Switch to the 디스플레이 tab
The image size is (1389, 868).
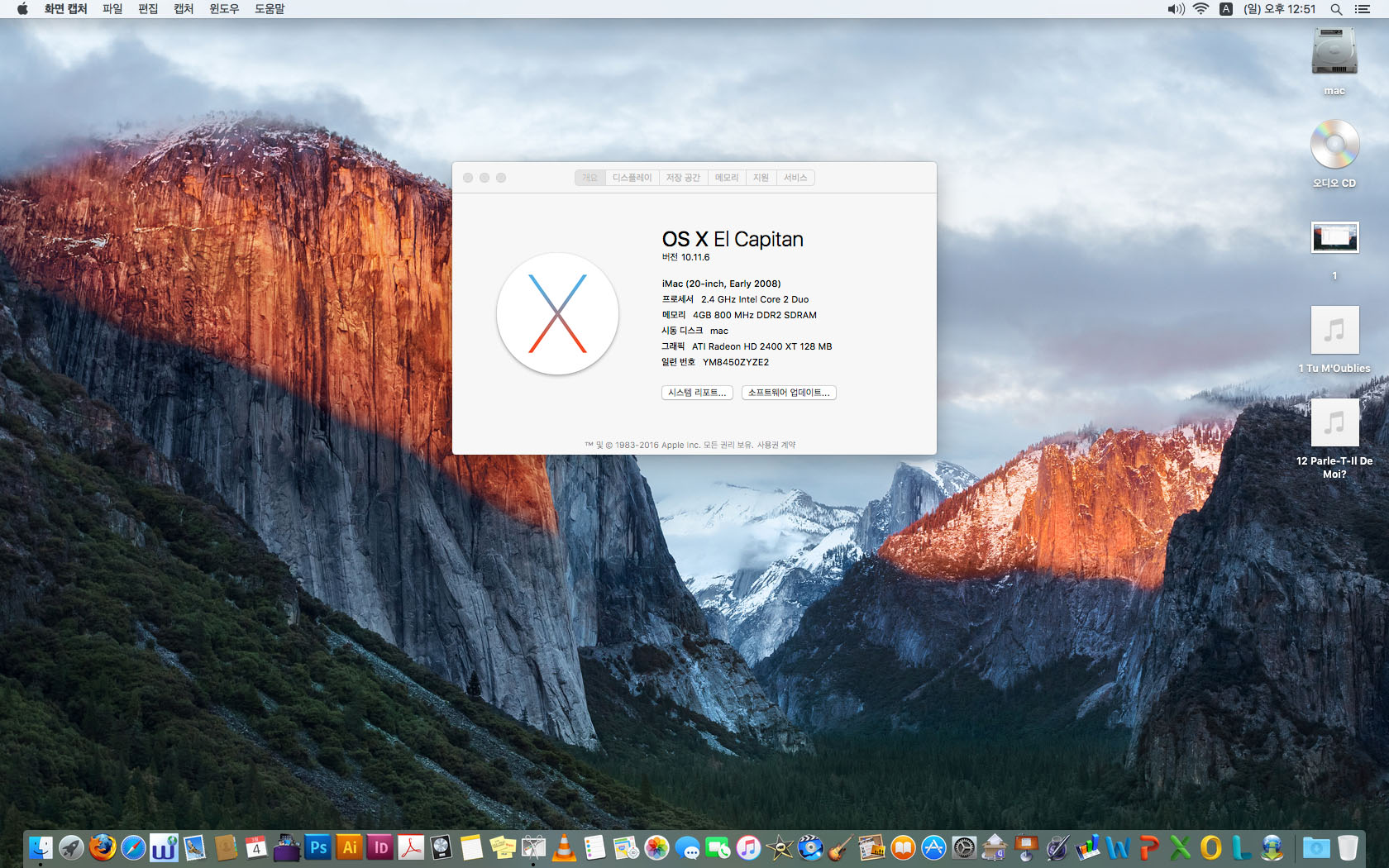(632, 178)
